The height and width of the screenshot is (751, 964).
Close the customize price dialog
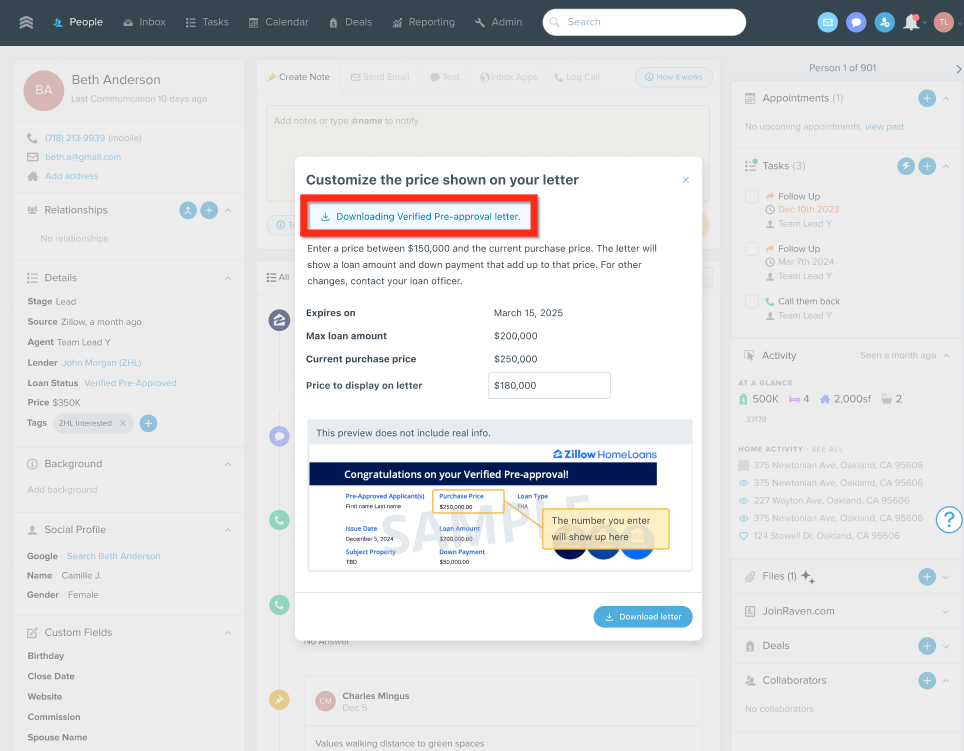pyautogui.click(x=686, y=180)
